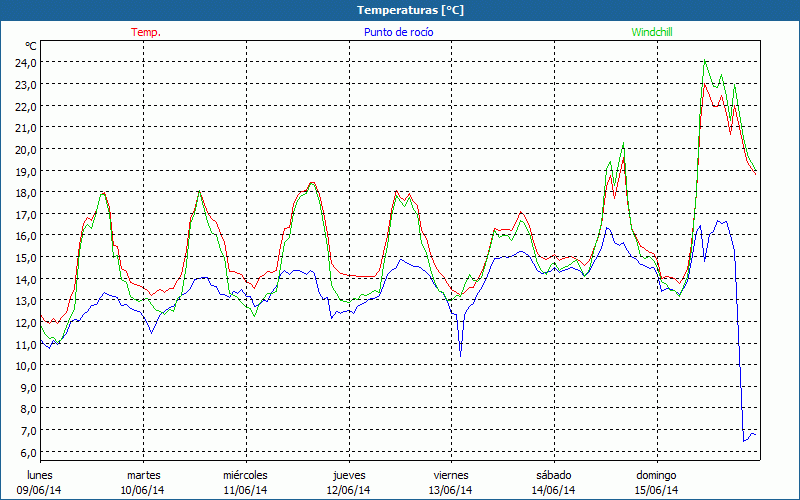Viewport: 800px width, 500px height.
Task: Click the 13/06/14 date label
Action: pyautogui.click(x=450, y=490)
